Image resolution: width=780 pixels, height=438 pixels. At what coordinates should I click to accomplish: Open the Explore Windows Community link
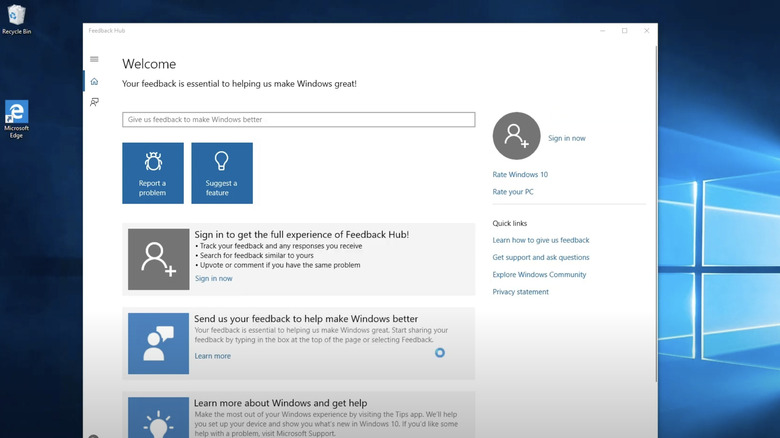tap(539, 275)
